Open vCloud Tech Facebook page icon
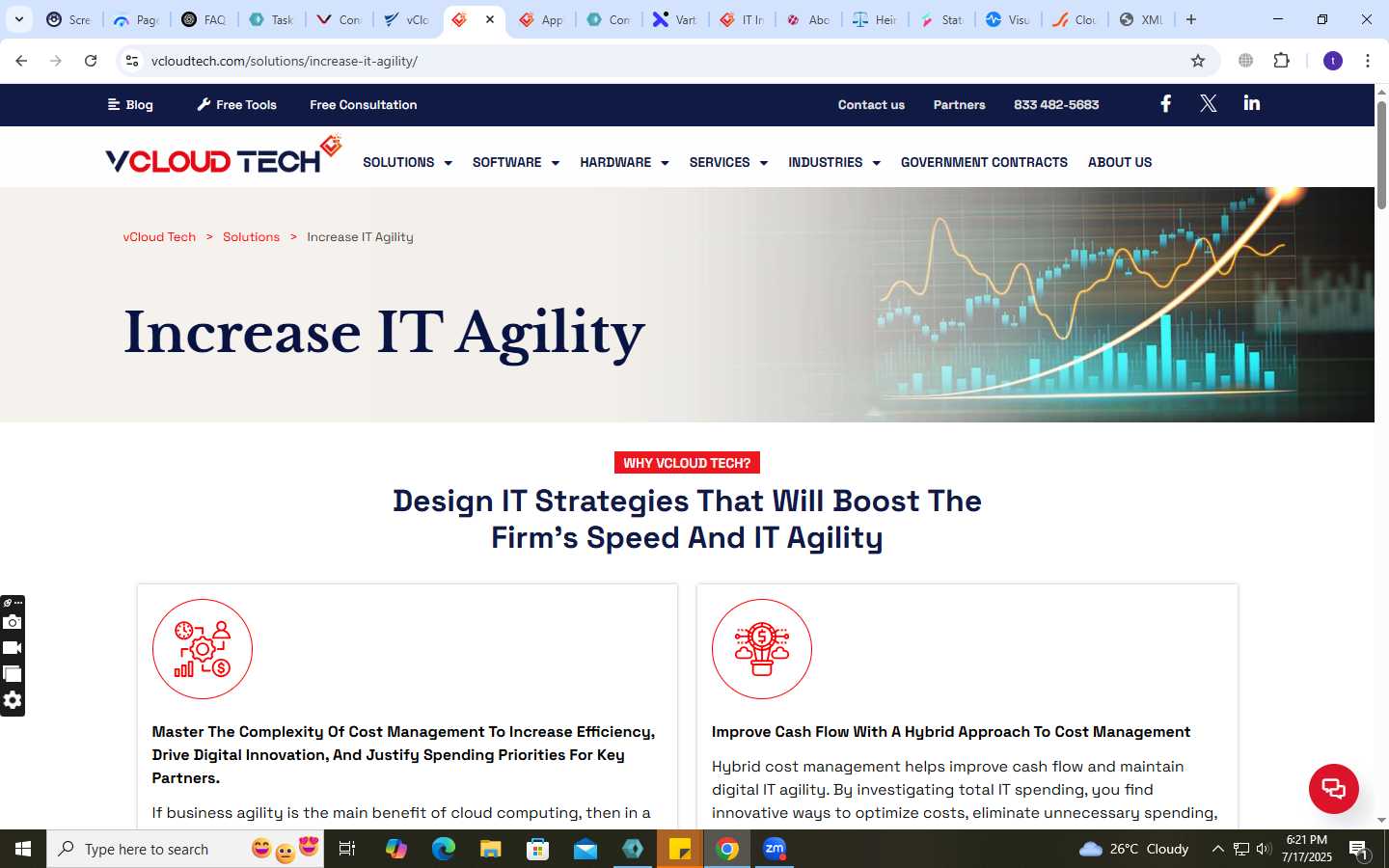The height and width of the screenshot is (868, 1389). coord(1165,103)
